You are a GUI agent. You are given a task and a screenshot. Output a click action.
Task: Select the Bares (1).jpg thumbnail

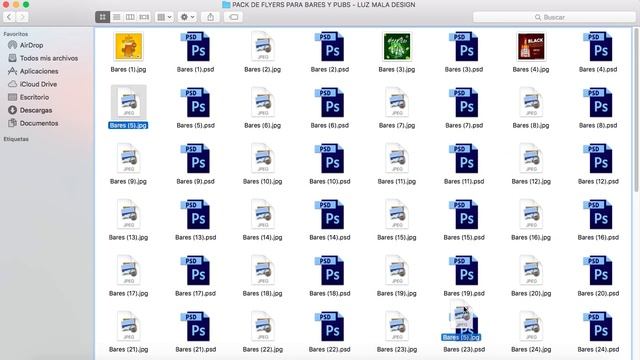click(129, 47)
